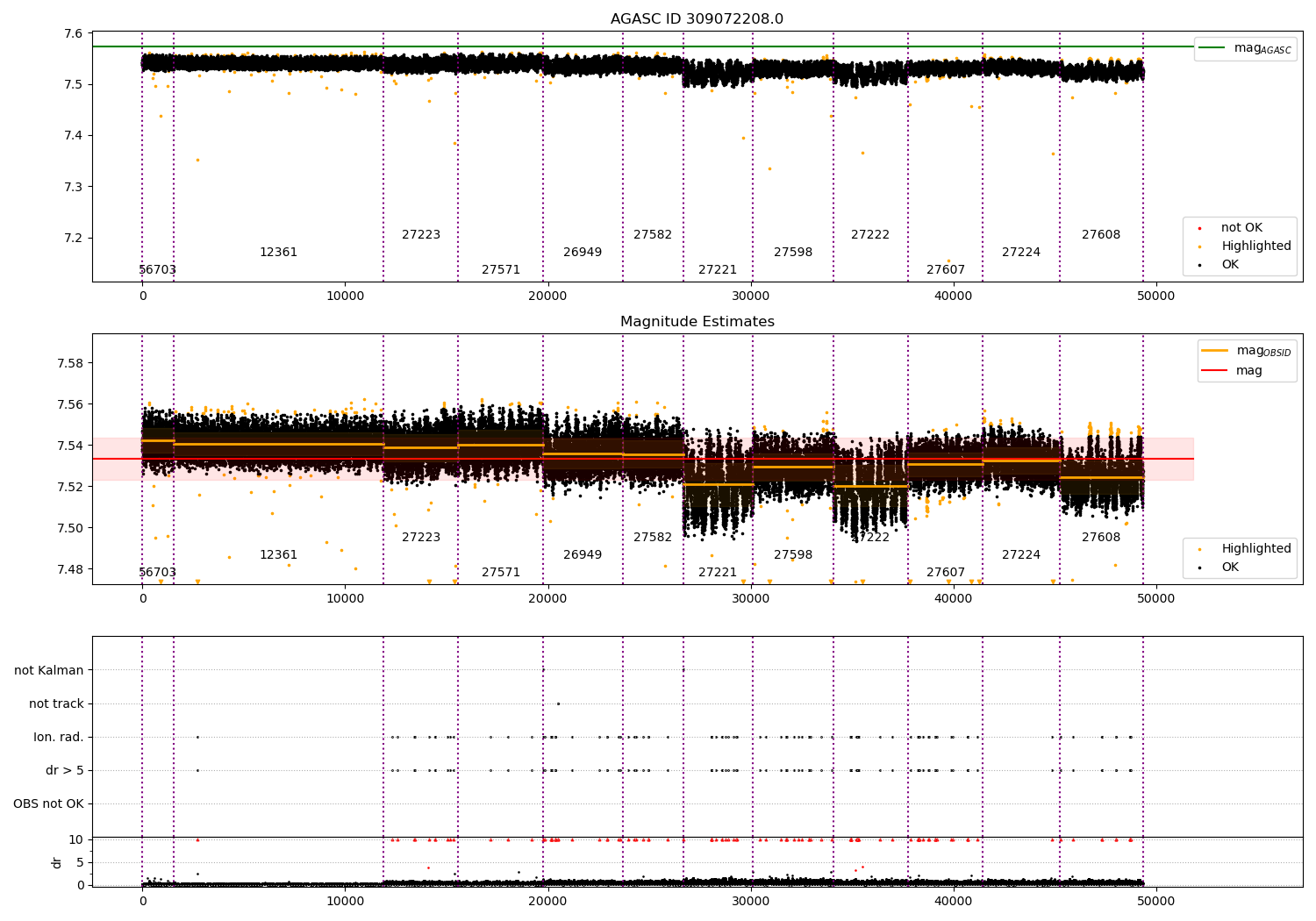This screenshot has height=921, width=1316.
Task: Click obsid label 27221 in the Magnitude Estimates plot
Action: 718,572
